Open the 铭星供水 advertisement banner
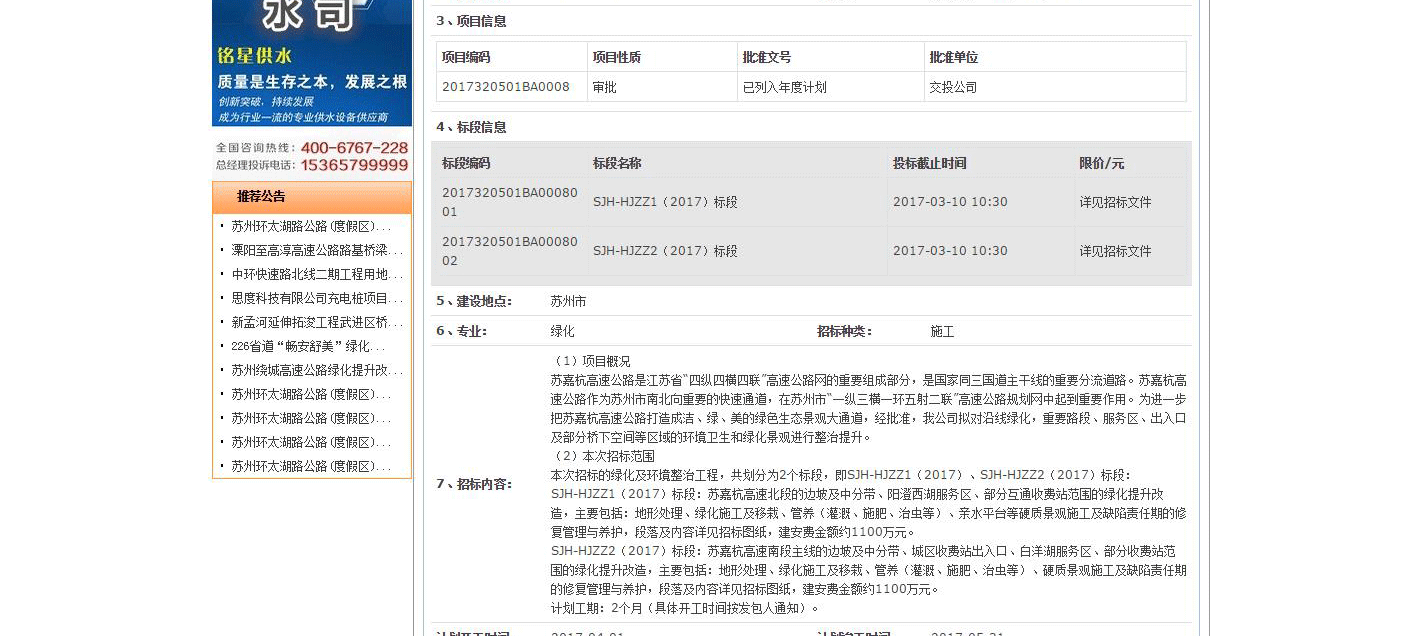This screenshot has height=636, width=1423. (x=312, y=63)
